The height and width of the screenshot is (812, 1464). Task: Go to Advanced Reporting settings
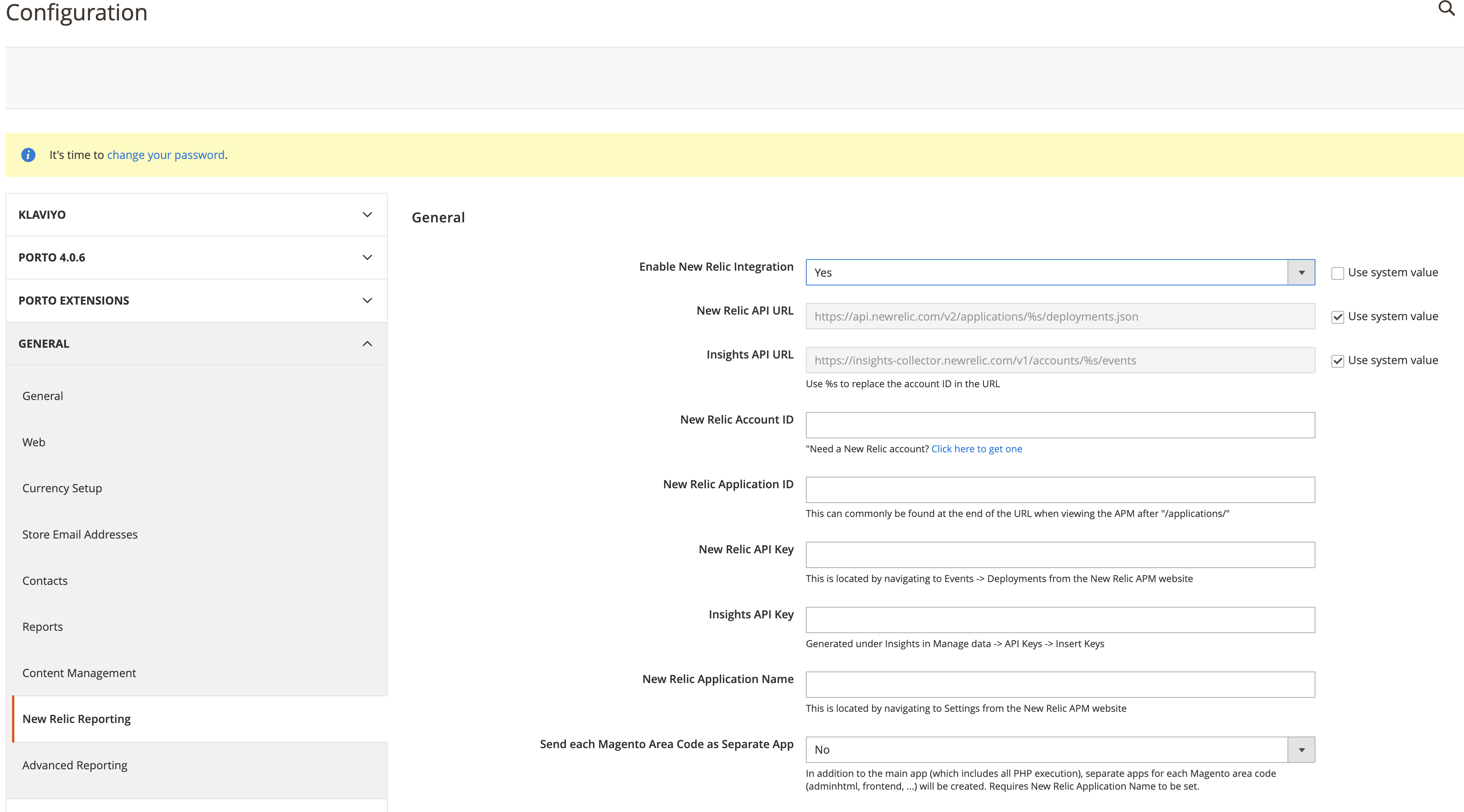75,765
